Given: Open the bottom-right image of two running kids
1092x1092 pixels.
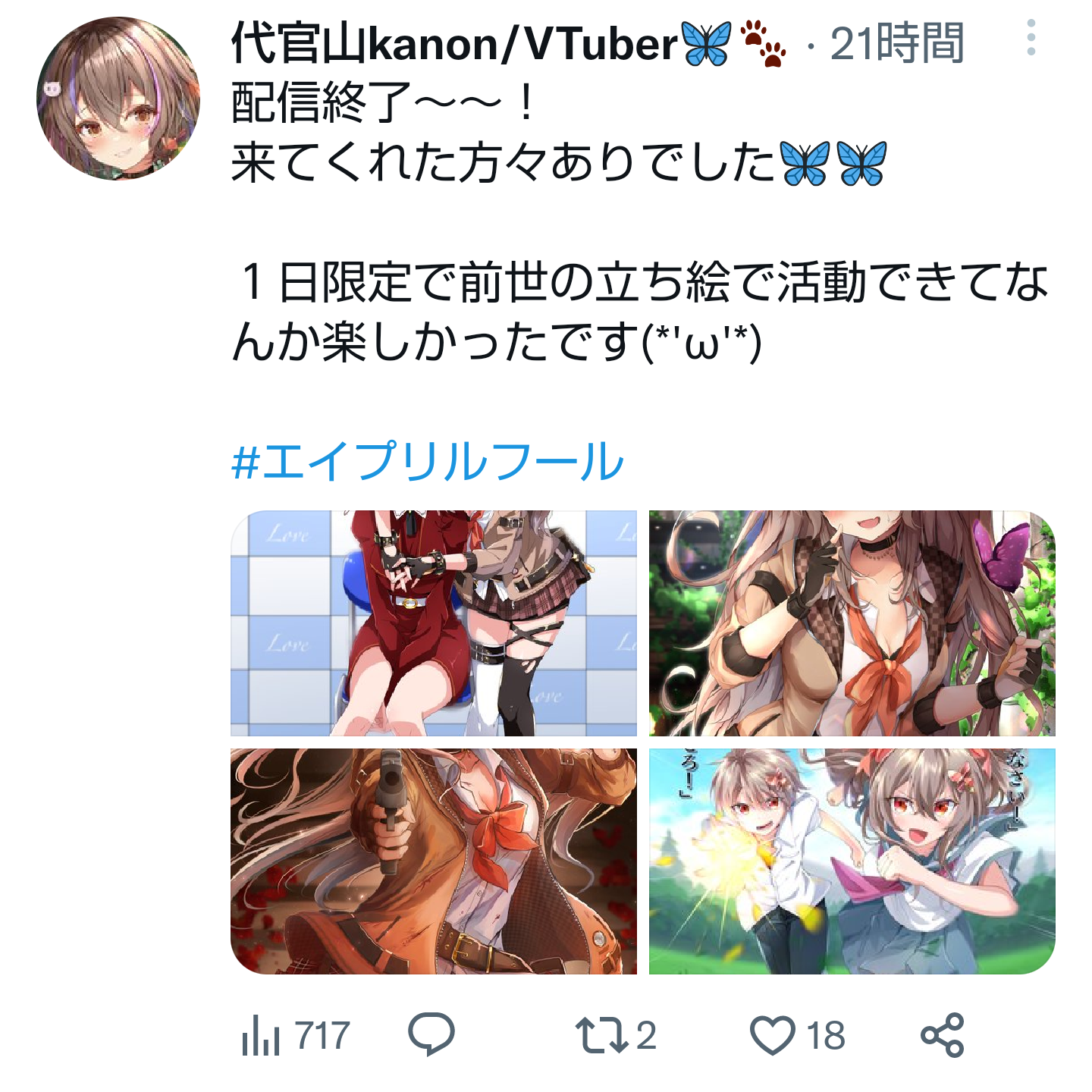Looking at the screenshot, I should point(852,861).
